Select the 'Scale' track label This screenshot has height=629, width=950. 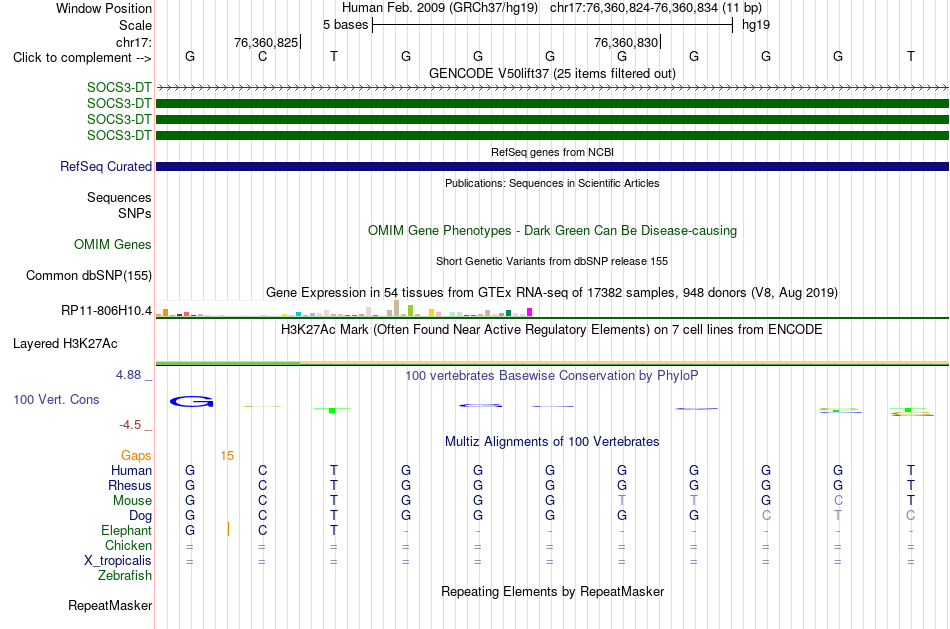[x=135, y=25]
